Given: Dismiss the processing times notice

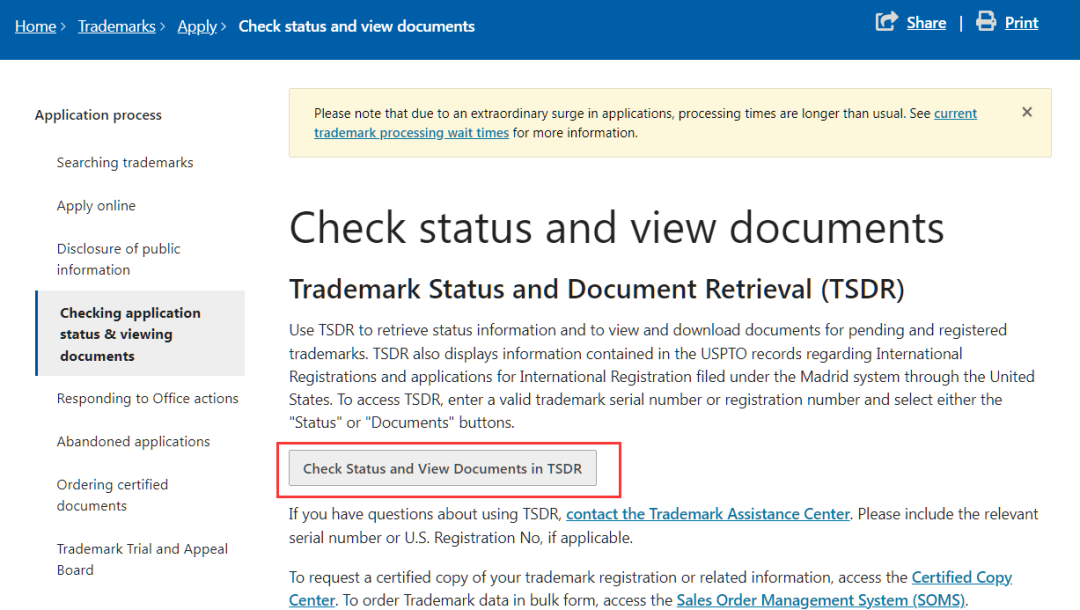Looking at the screenshot, I should point(1026,112).
